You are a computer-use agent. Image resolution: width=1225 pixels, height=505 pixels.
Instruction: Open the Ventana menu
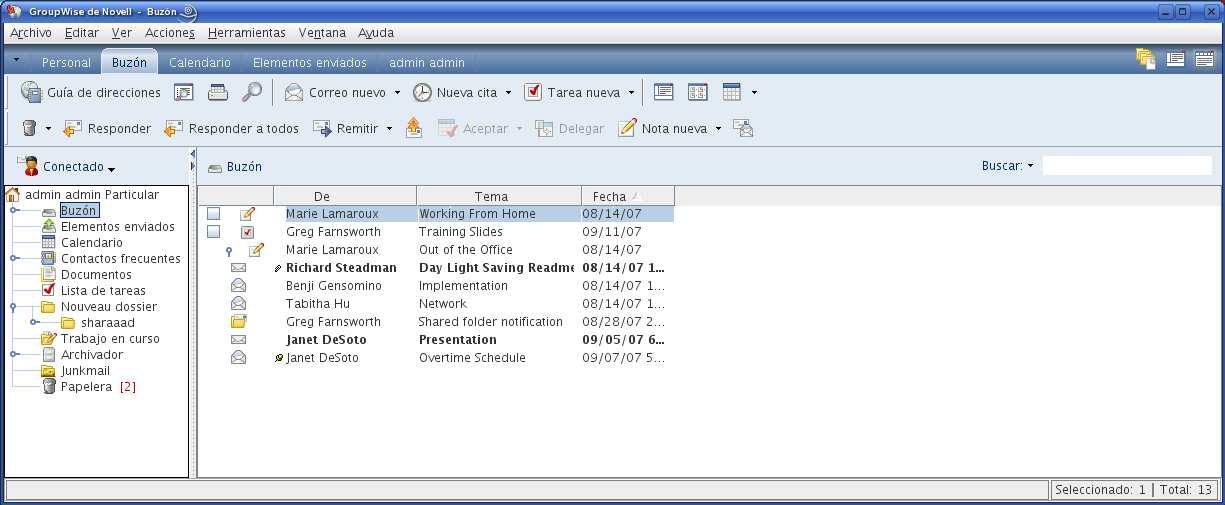pos(322,33)
